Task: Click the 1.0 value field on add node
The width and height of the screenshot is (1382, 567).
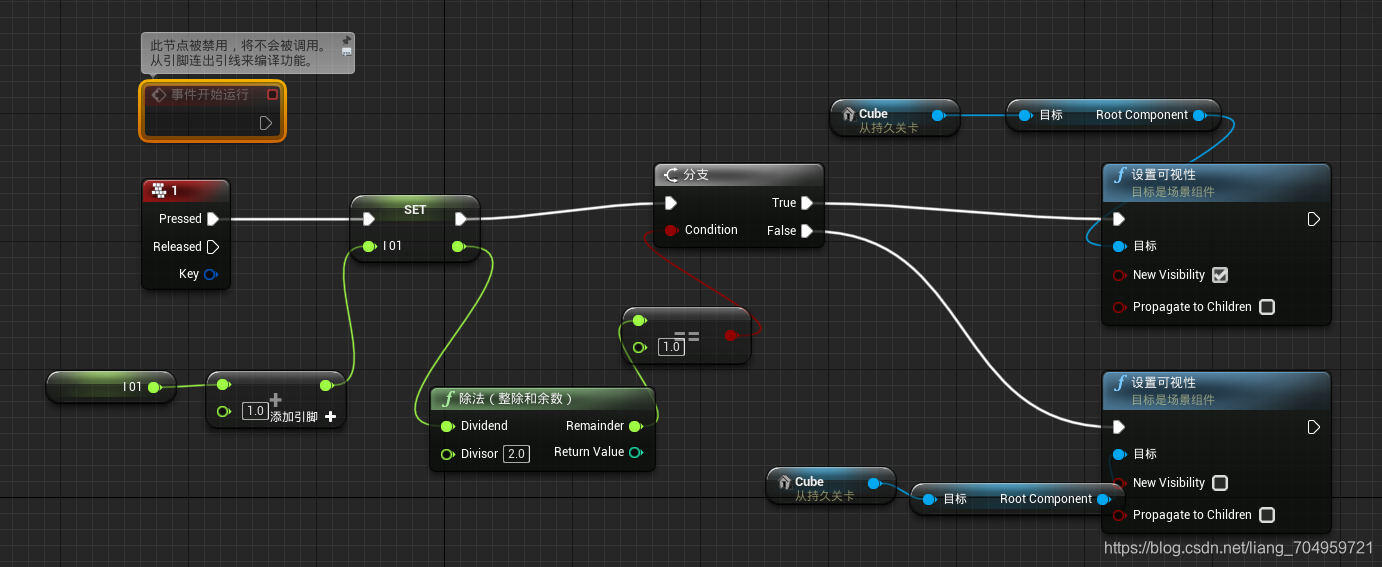Action: pyautogui.click(x=255, y=411)
